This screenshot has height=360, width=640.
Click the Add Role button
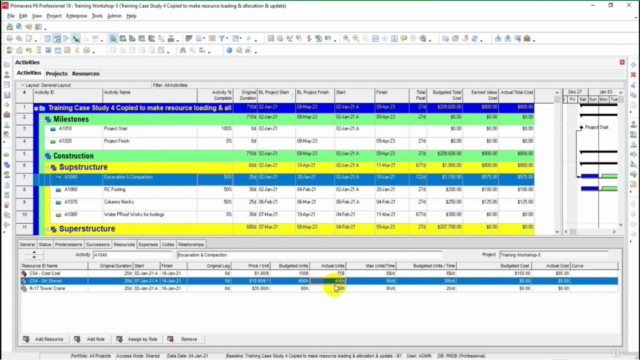(90, 339)
